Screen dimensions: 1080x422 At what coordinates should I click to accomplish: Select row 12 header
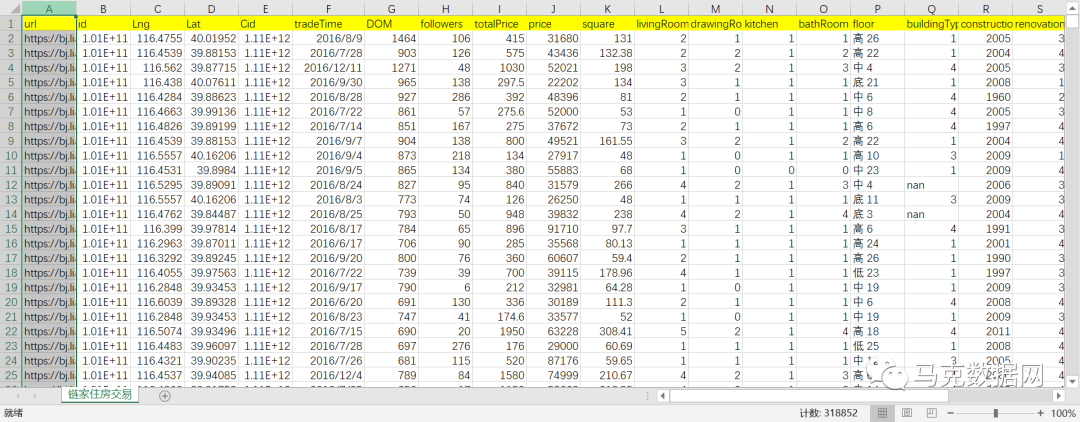[x=10, y=184]
